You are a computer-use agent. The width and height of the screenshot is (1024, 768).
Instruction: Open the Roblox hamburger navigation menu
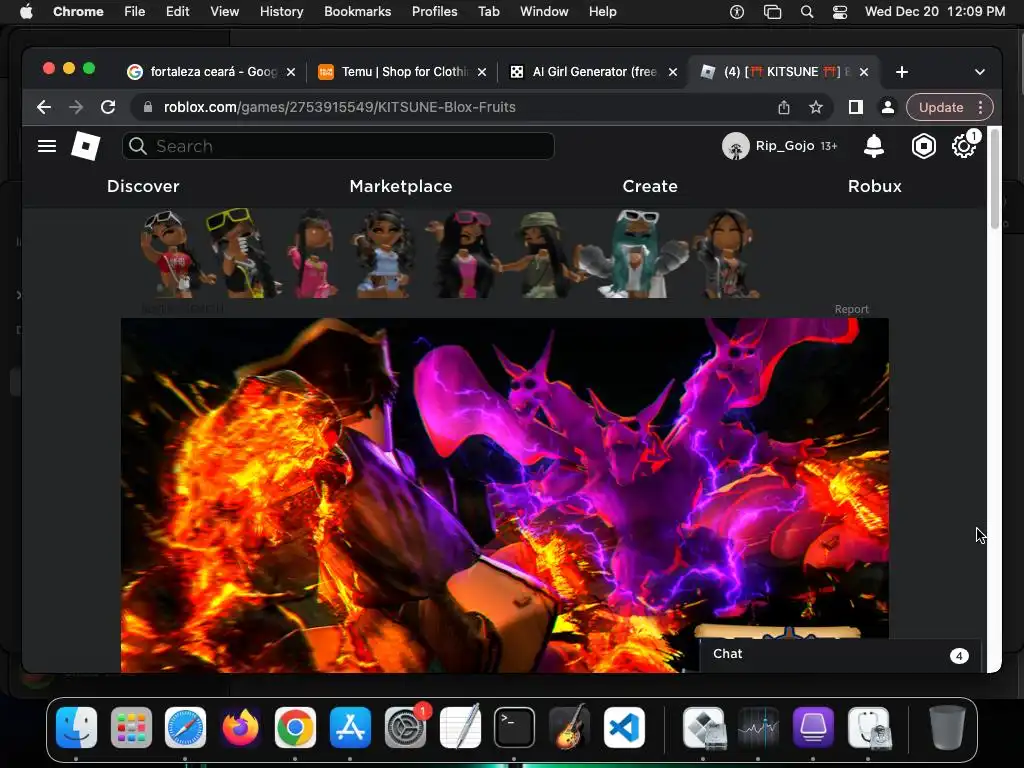(x=47, y=146)
